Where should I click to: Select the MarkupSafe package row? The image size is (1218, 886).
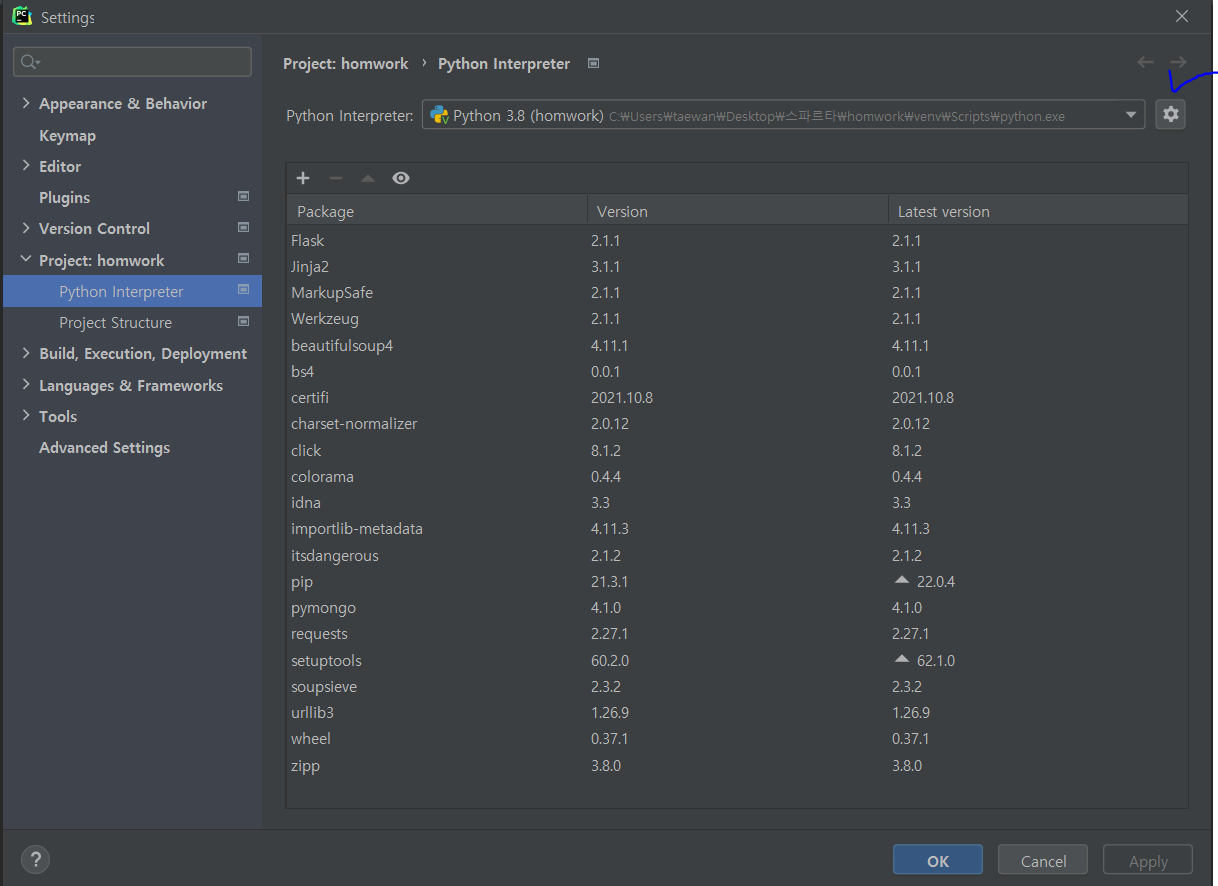pyautogui.click(x=737, y=292)
